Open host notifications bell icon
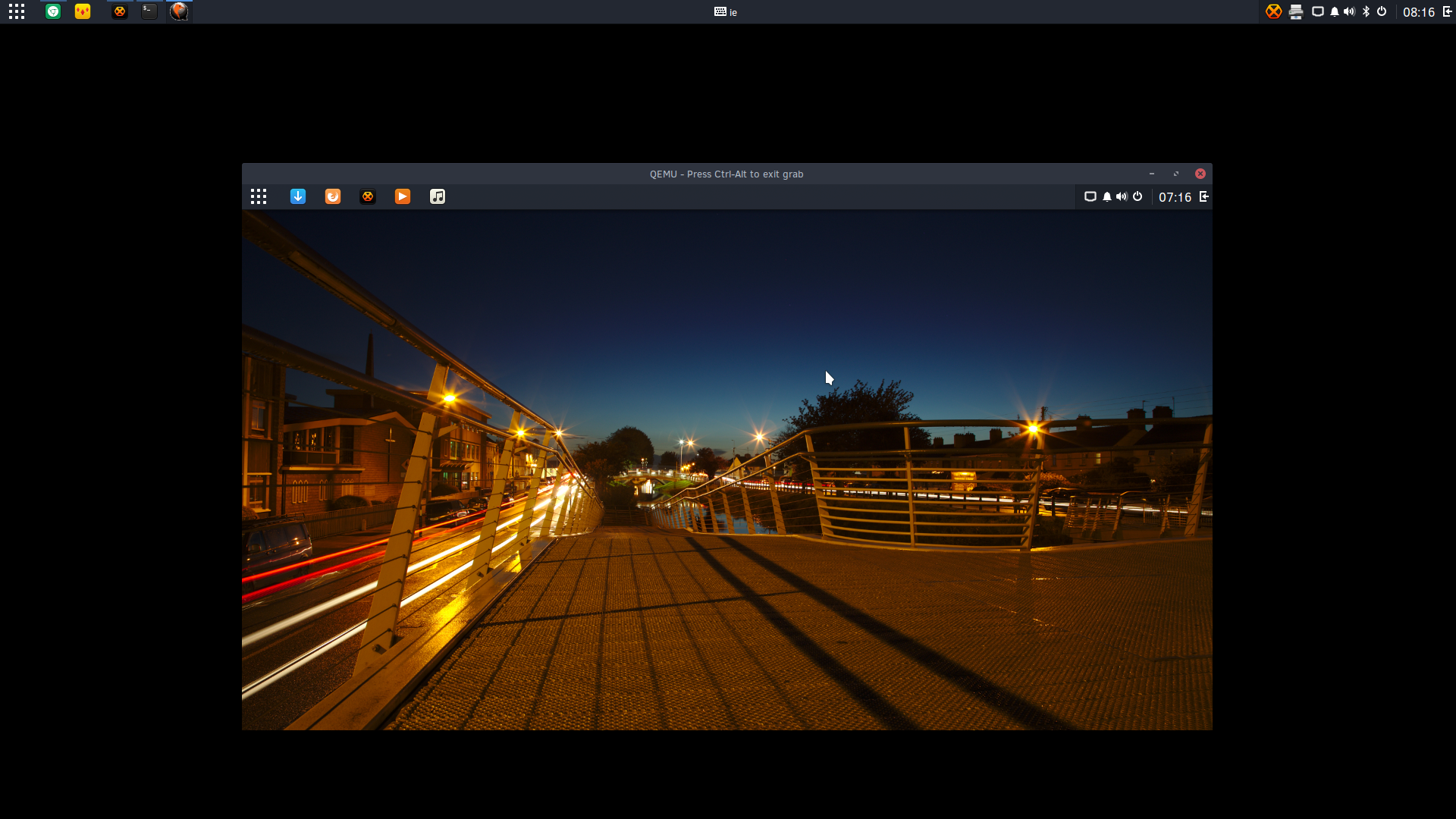Screen dimensions: 1456x819 [1335, 11]
